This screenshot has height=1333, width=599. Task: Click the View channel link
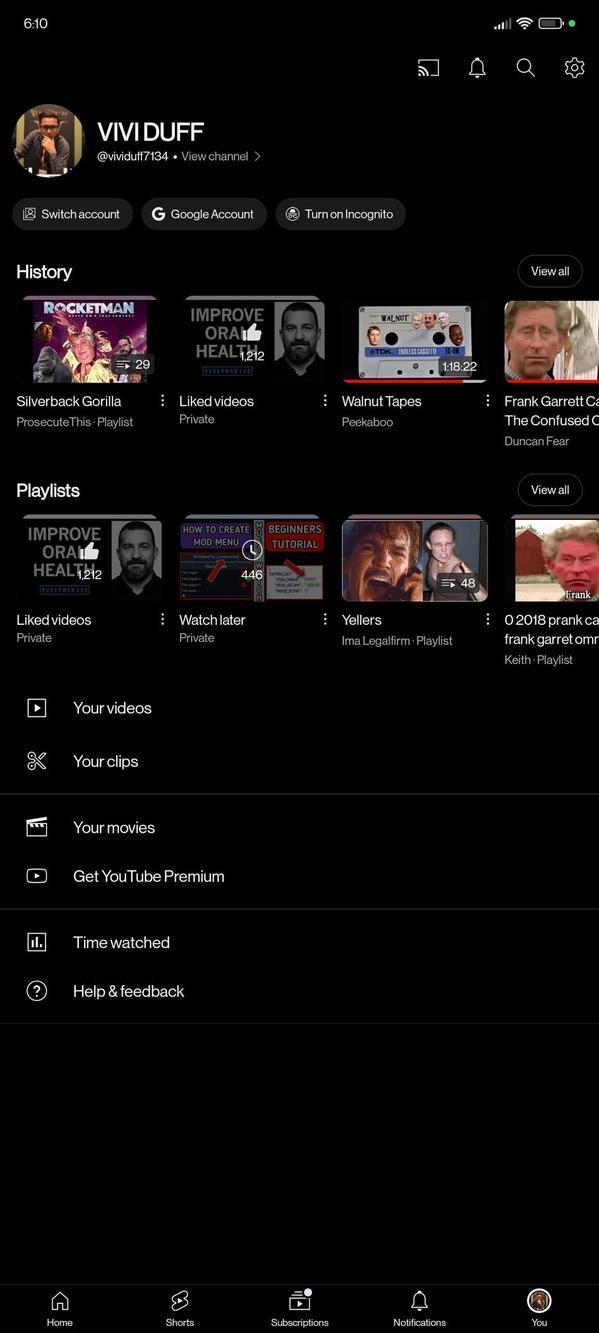(221, 157)
